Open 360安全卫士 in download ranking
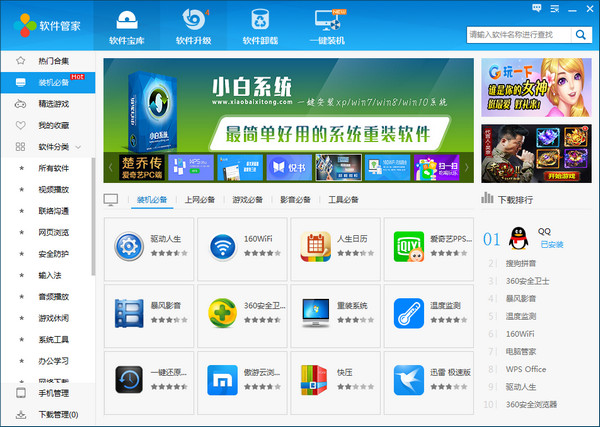Screen dimensions: 600x427 pyautogui.click(x=527, y=281)
